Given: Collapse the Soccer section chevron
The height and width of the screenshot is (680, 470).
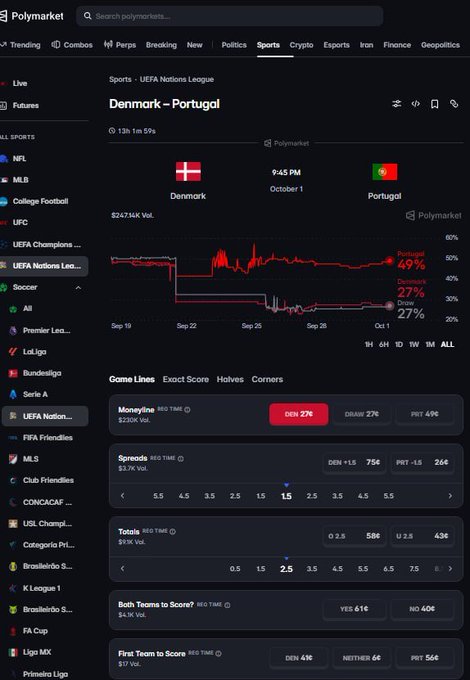Looking at the screenshot, I should tap(78, 288).
